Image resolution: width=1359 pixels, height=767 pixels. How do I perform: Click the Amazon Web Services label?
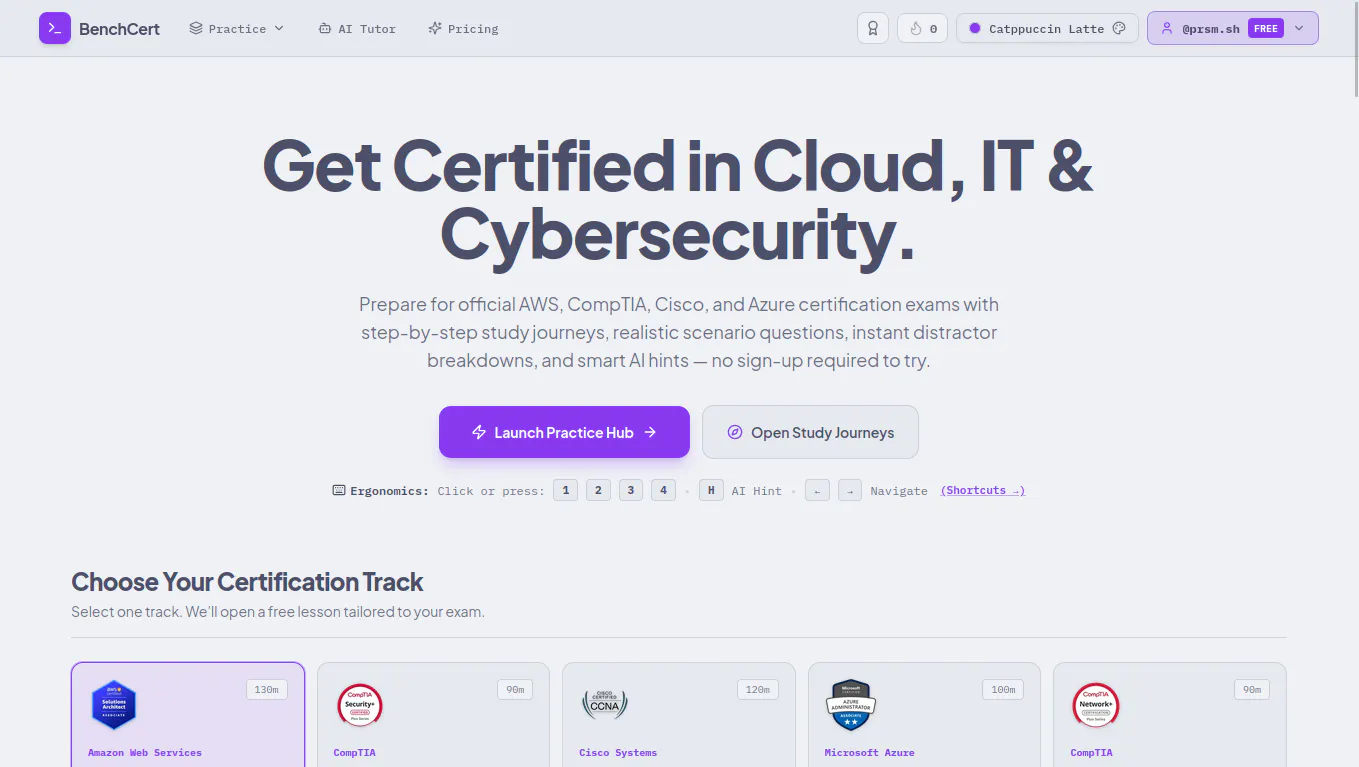point(145,752)
